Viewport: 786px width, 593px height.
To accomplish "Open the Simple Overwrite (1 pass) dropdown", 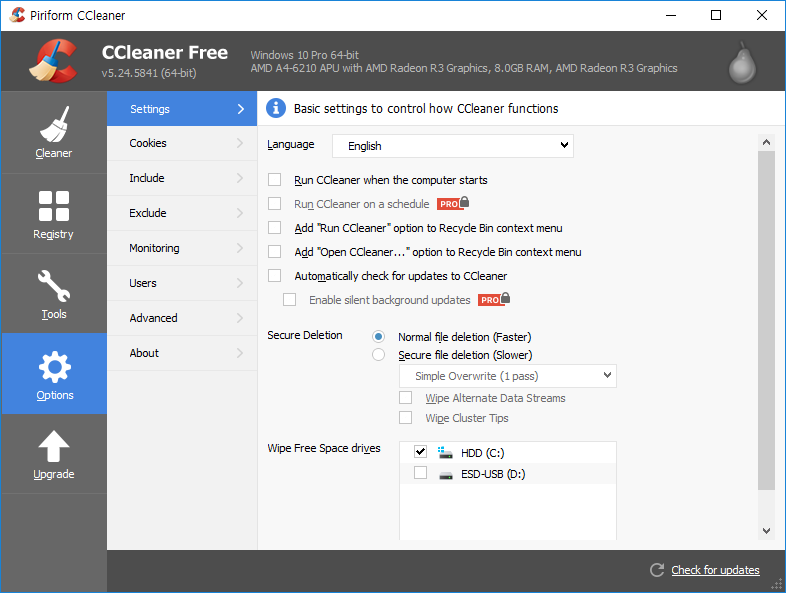I will (x=508, y=376).
